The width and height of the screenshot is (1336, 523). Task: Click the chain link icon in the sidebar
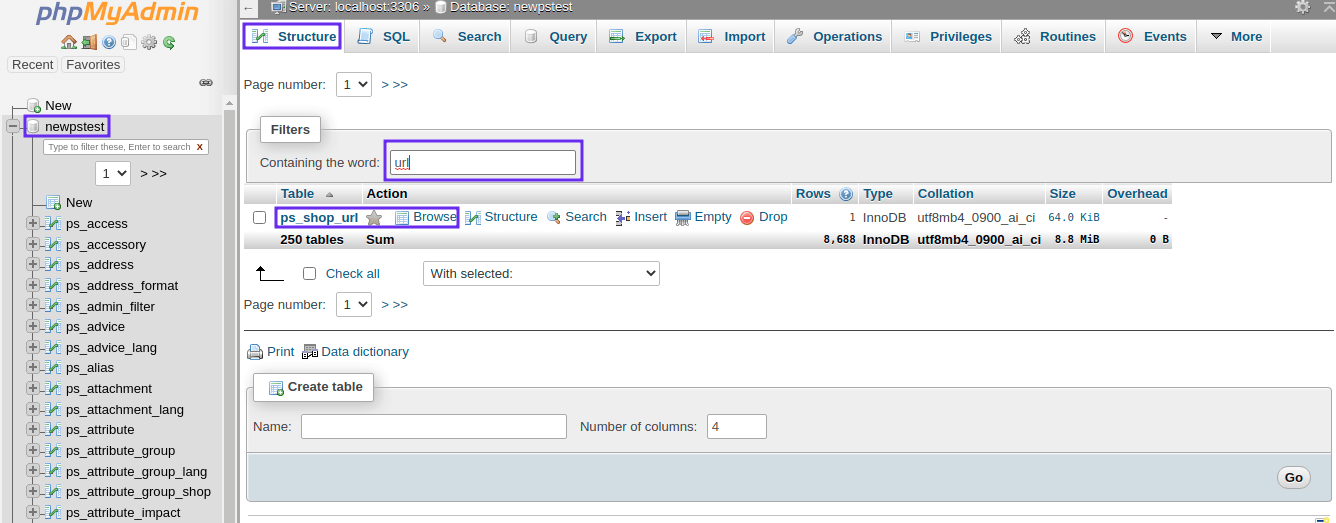[206, 83]
